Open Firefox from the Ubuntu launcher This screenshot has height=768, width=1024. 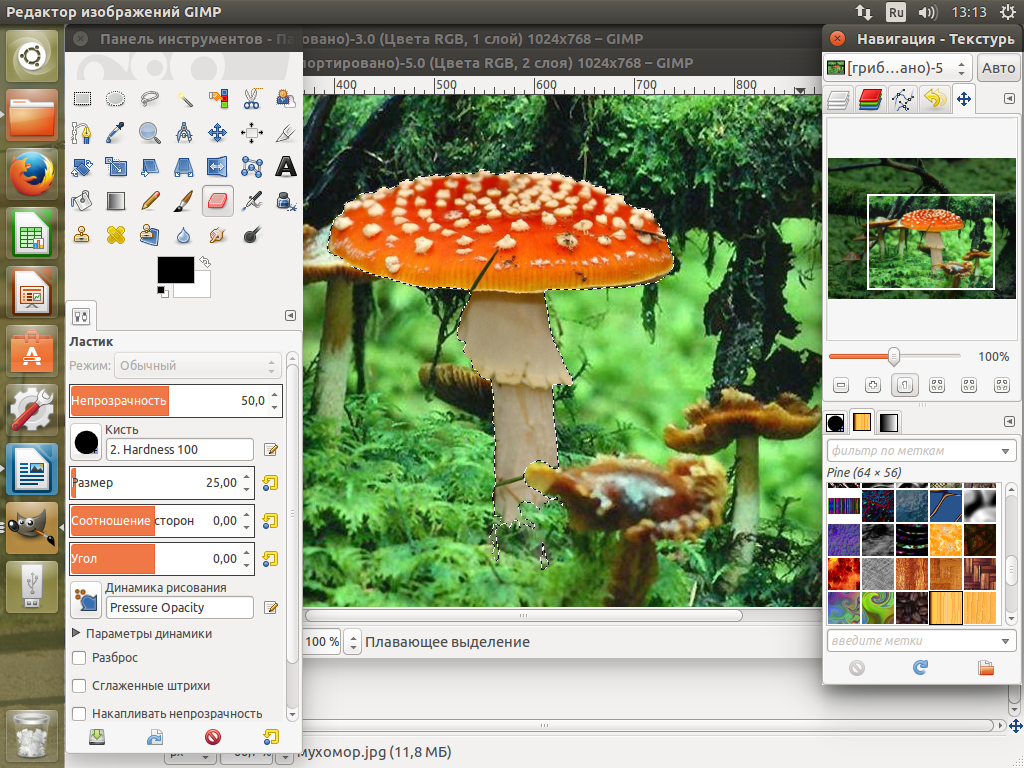click(32, 175)
